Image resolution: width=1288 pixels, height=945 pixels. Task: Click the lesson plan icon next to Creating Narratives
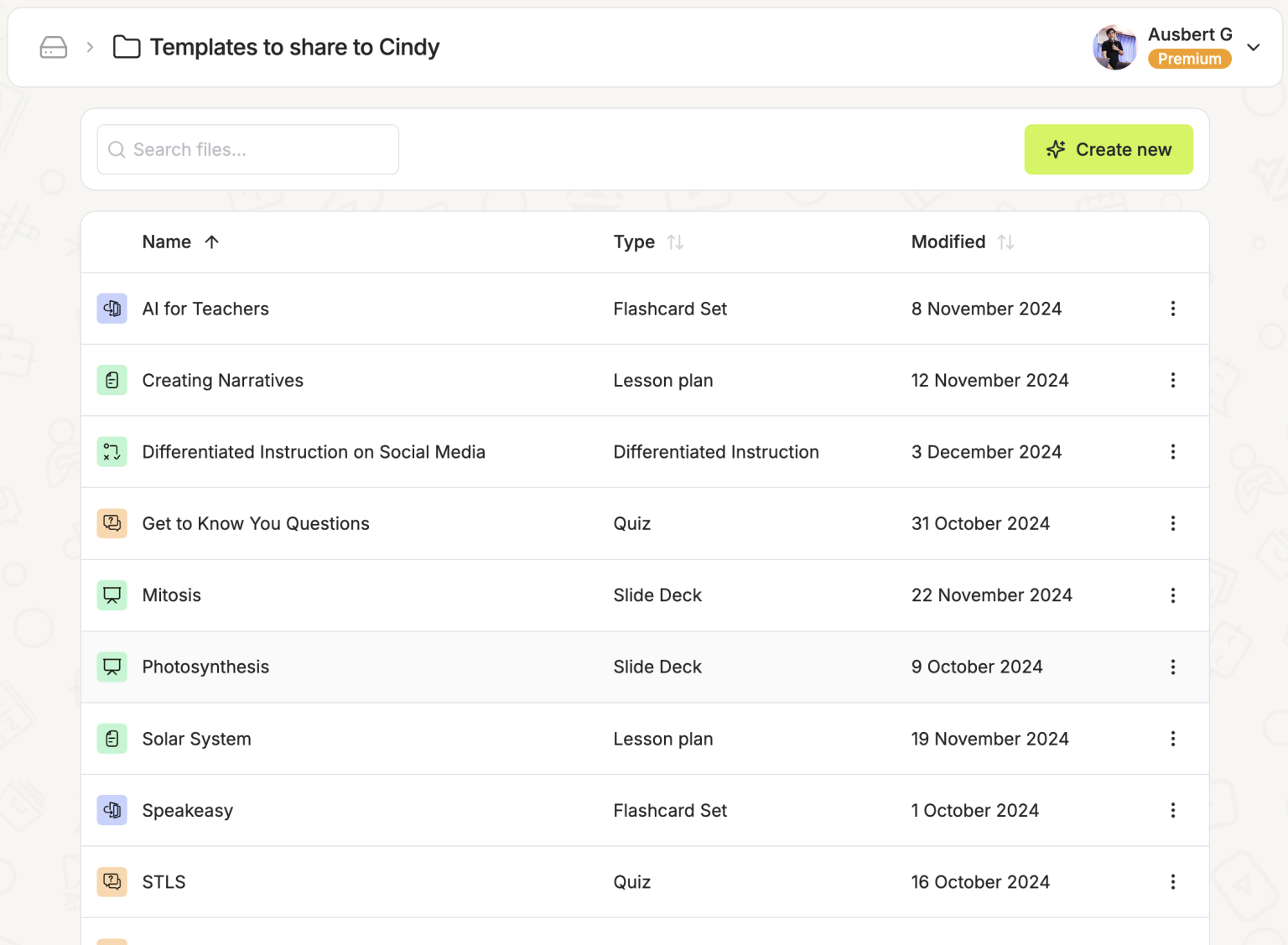112,380
